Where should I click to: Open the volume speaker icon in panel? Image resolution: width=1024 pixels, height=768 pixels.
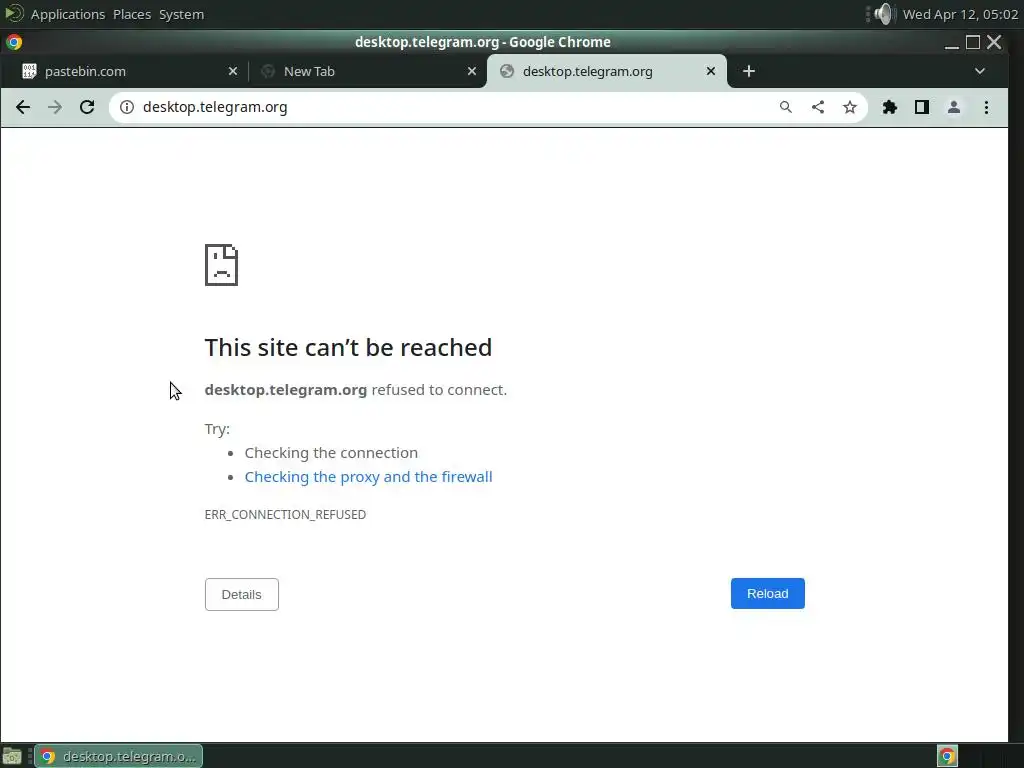(x=883, y=14)
